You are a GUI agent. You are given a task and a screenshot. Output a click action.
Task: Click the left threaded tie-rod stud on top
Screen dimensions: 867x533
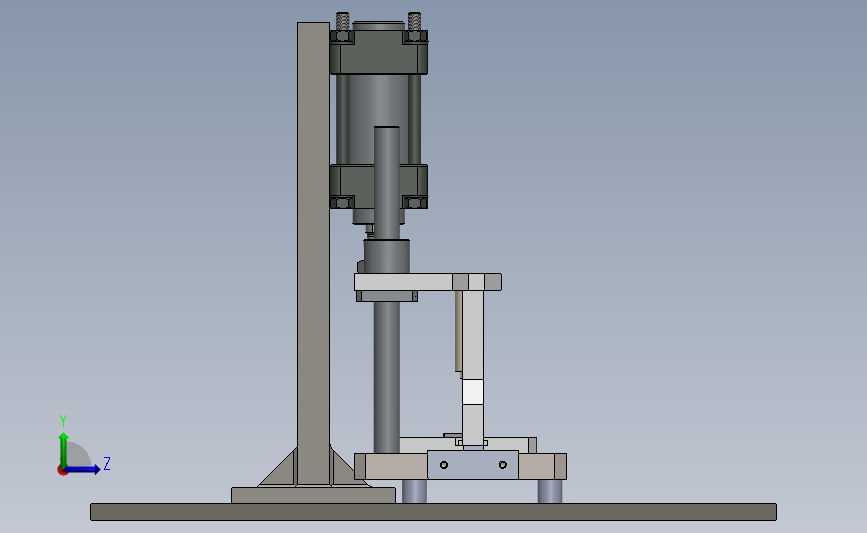tap(342, 21)
